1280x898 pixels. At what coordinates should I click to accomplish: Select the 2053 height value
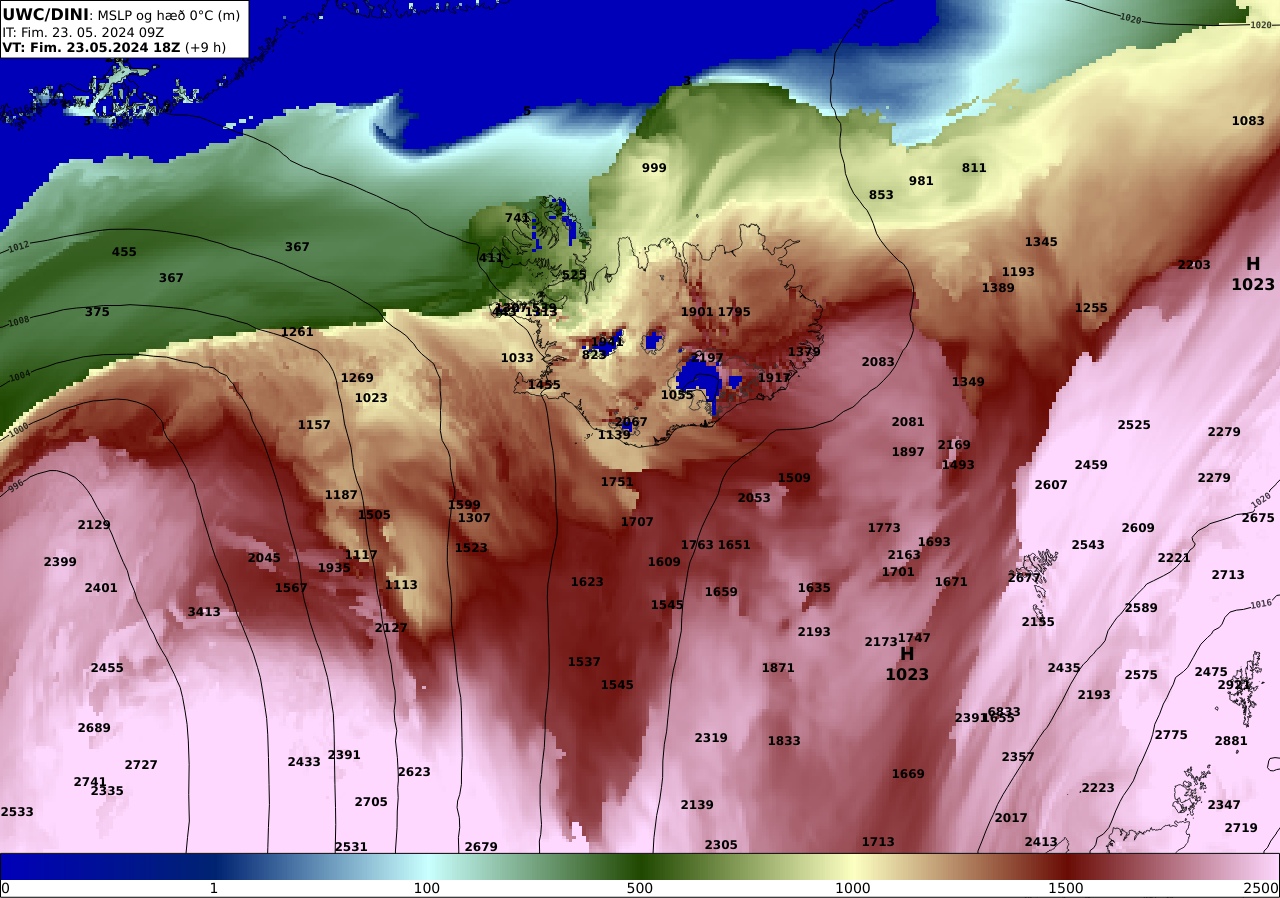tap(754, 498)
